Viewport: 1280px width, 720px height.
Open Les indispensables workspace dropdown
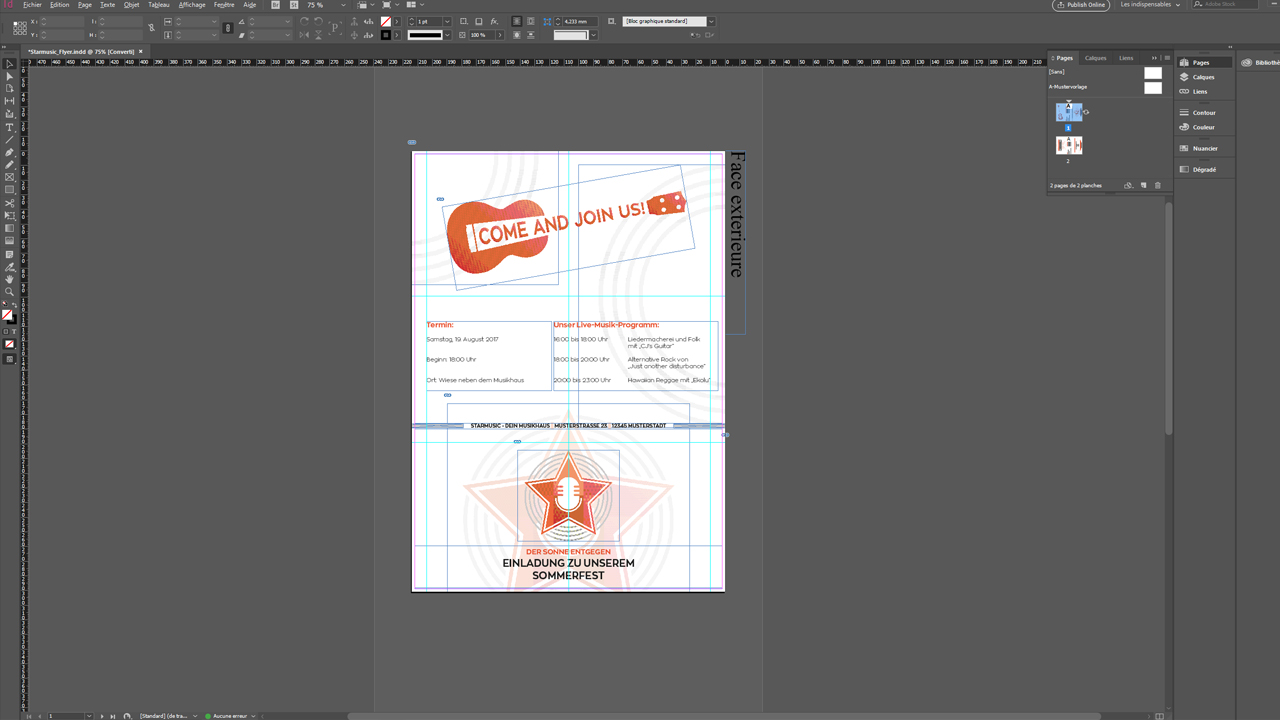(1150, 5)
